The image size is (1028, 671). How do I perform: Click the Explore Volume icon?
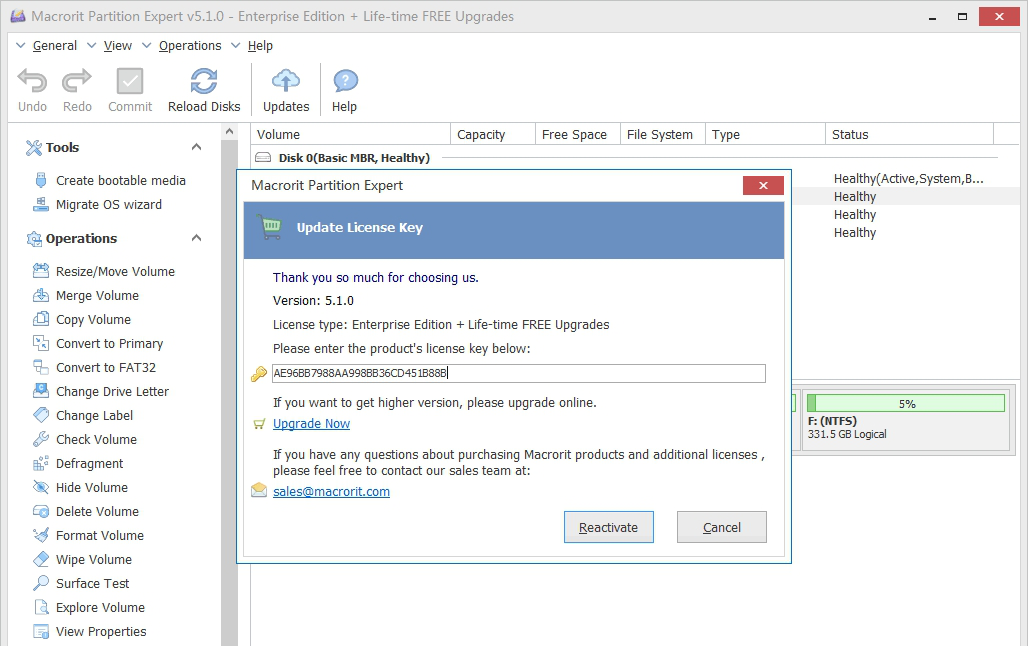(41, 607)
